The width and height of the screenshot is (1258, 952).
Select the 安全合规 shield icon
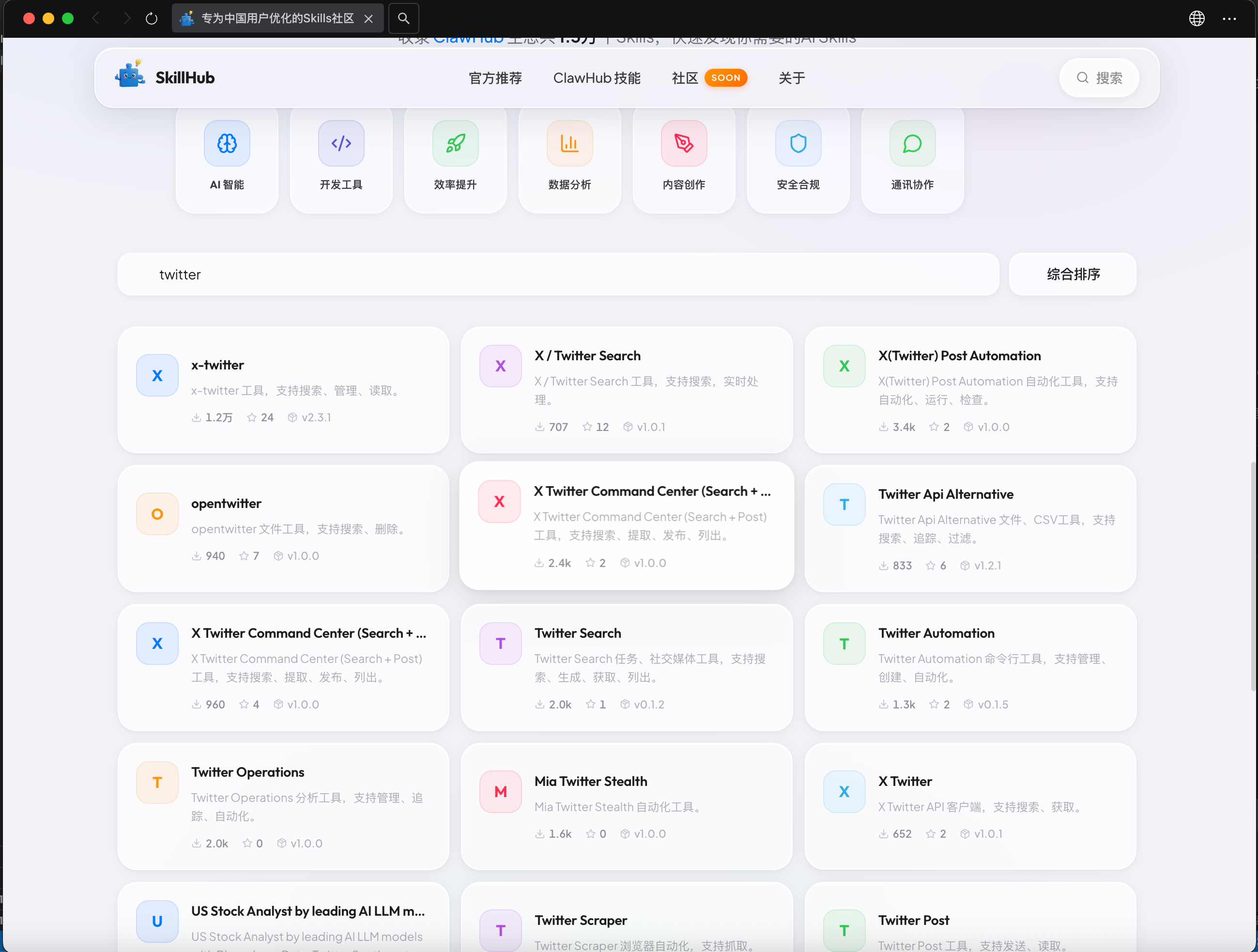(798, 143)
